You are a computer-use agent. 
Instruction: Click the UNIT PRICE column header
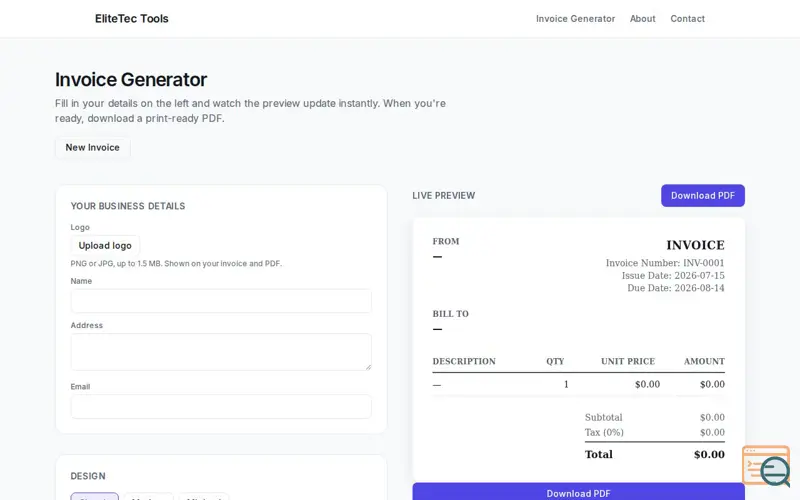click(628, 361)
